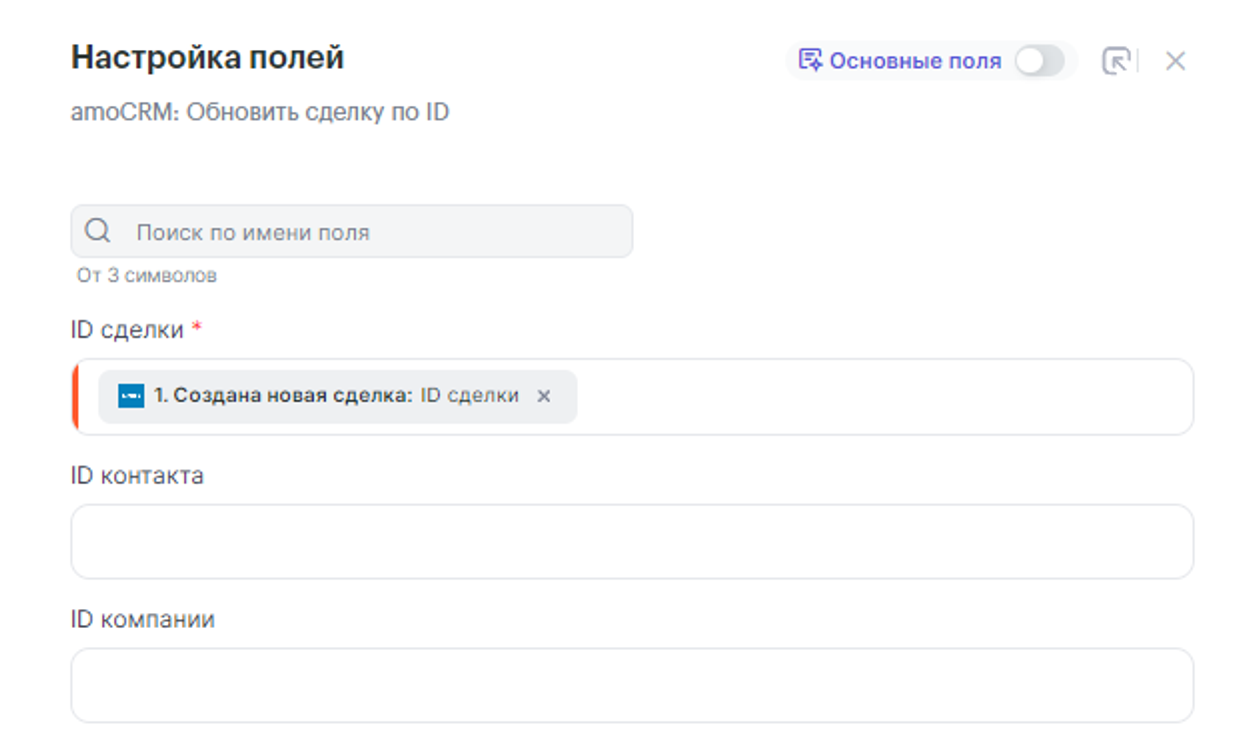Click the Основные поля label text
This screenshot has width=1260, height=741.
click(x=914, y=61)
